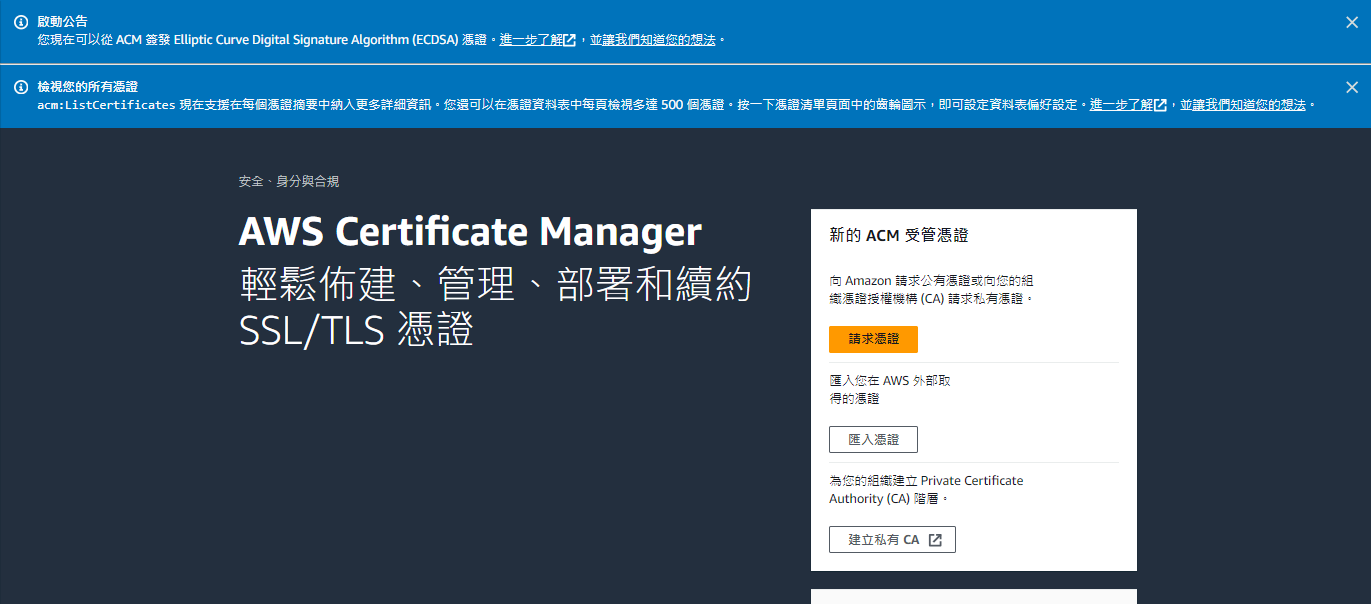The height and width of the screenshot is (604, 1371).
Task: Click the 匯入您在 AWS 外部取得的憑證 description
Action: click(x=890, y=389)
